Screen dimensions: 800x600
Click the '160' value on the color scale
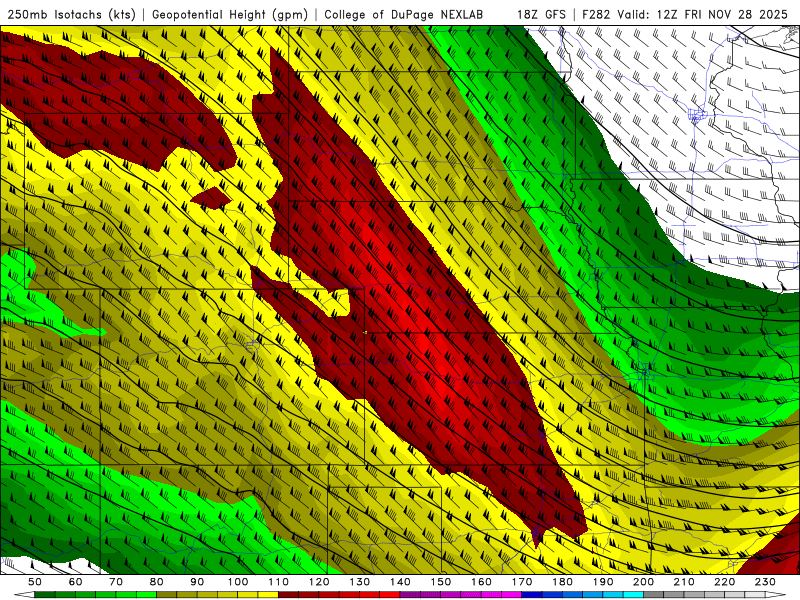click(482, 582)
